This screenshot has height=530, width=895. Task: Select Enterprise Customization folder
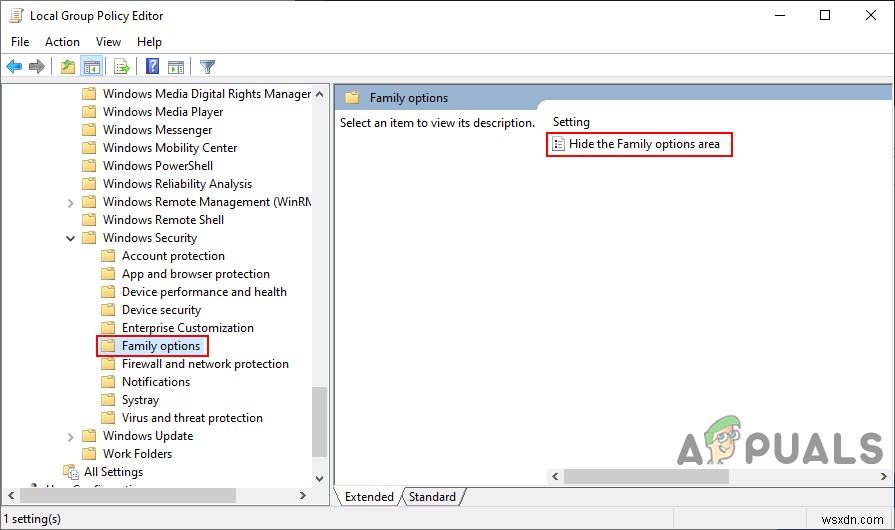pyautogui.click(x=187, y=327)
